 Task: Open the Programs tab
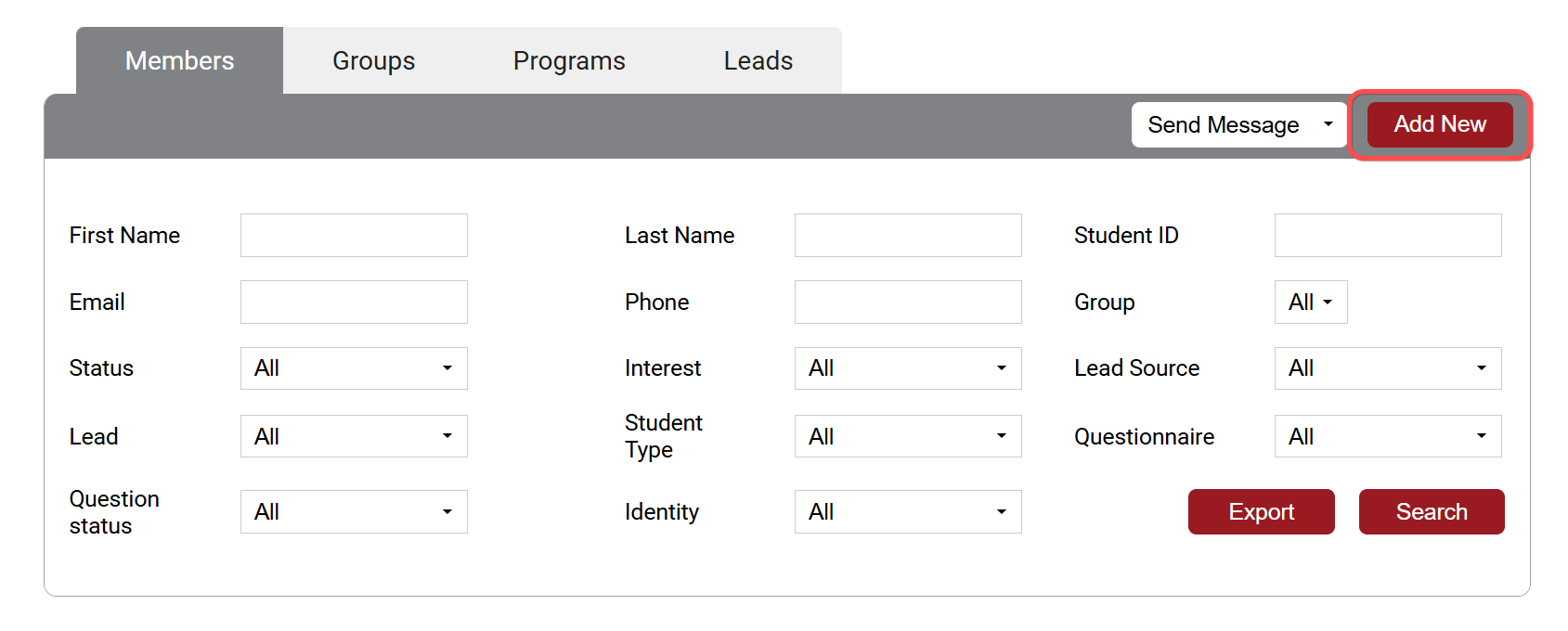[569, 61]
